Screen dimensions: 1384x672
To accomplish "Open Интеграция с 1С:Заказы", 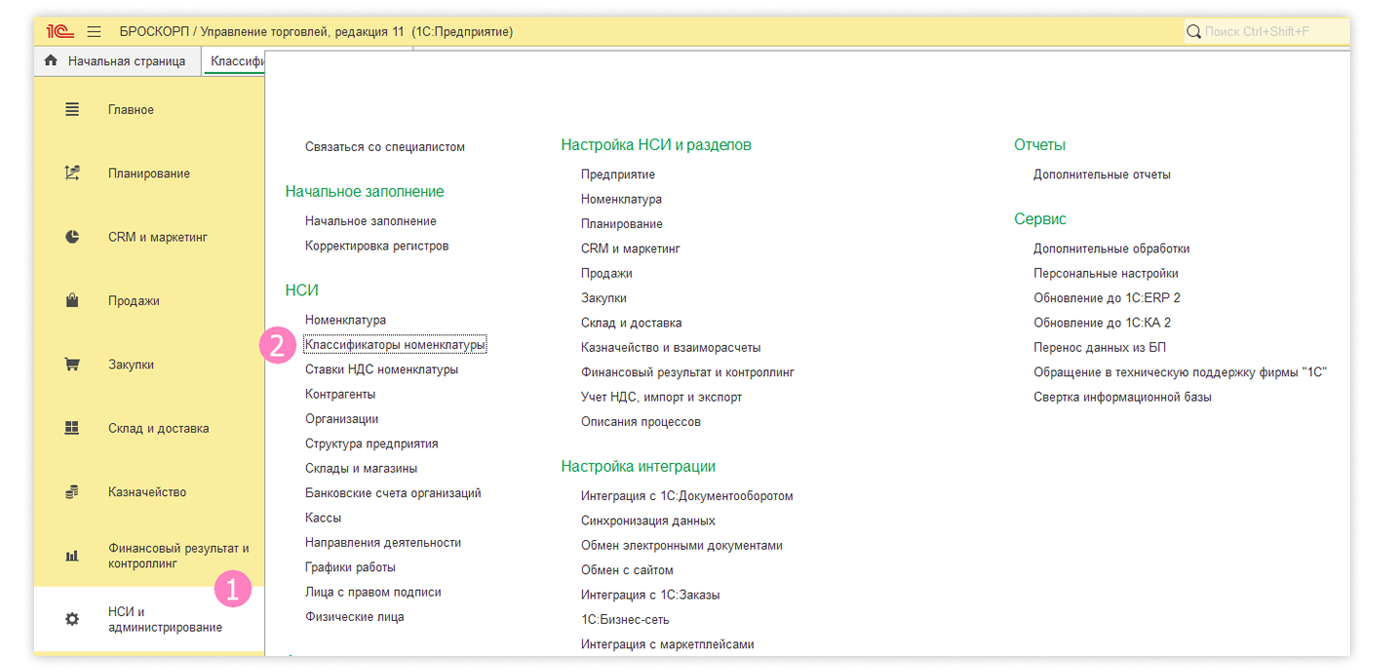I will click(x=650, y=595).
